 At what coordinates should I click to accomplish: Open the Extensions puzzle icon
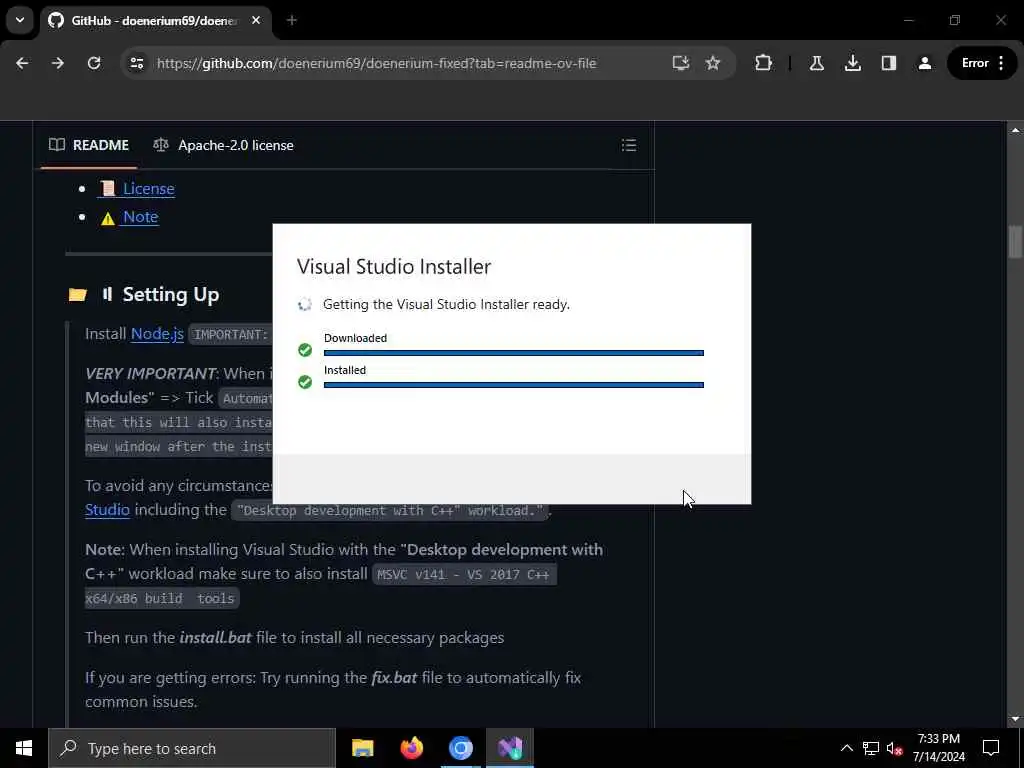pos(763,63)
